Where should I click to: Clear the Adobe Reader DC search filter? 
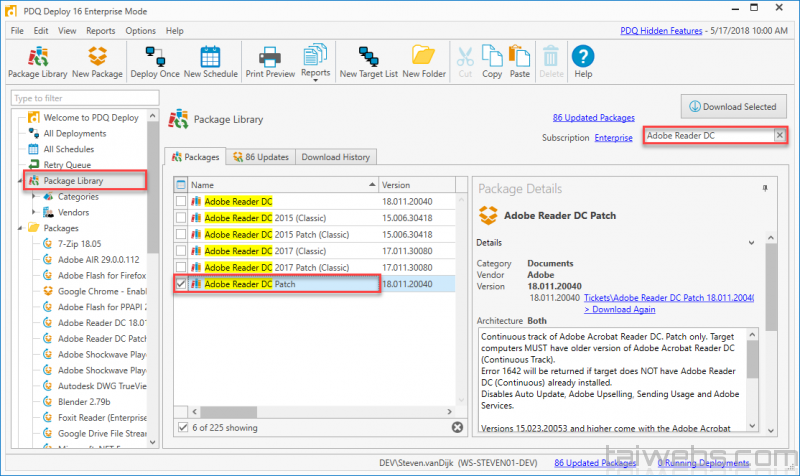780,135
